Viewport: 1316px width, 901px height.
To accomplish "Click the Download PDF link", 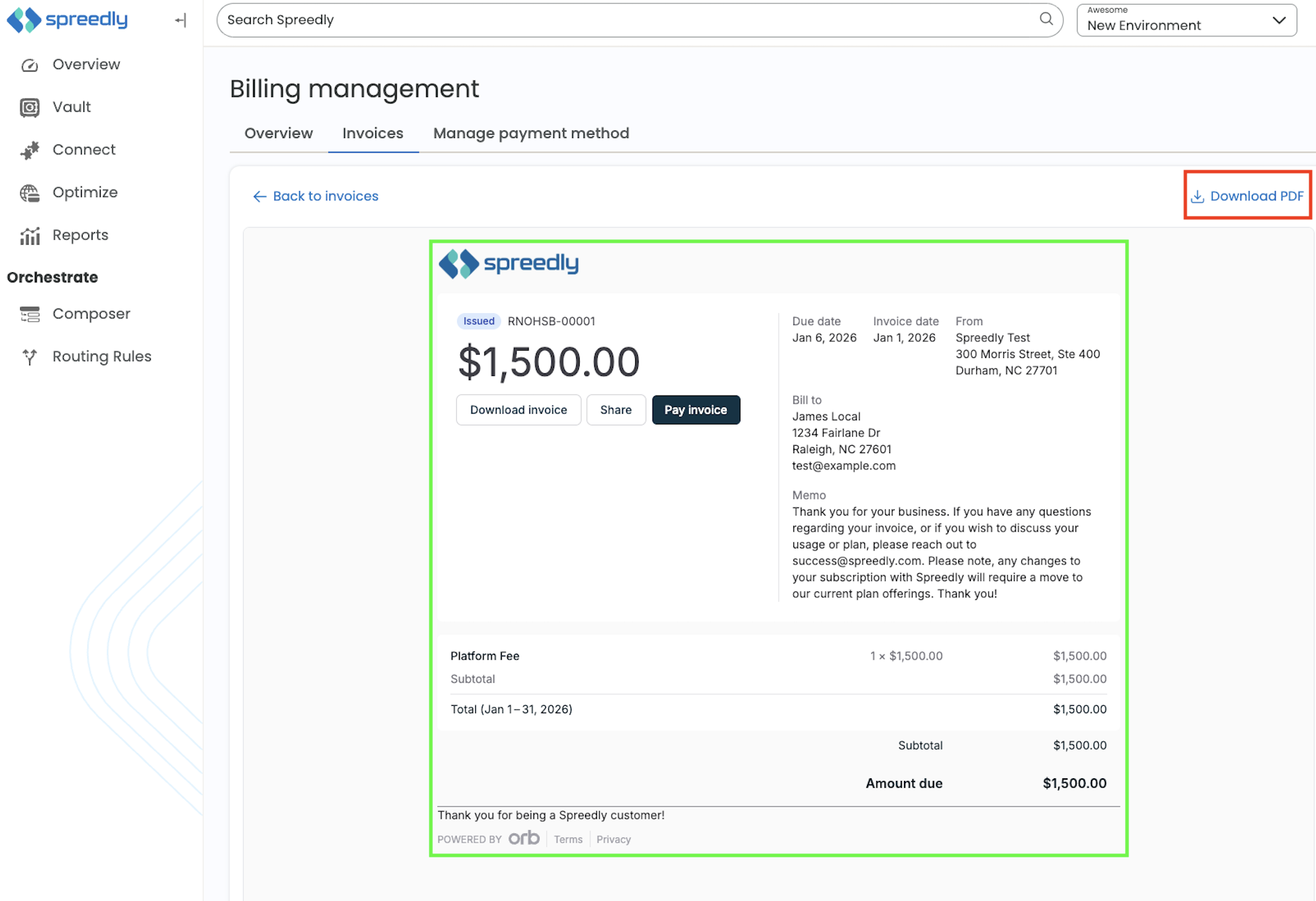I will pos(1247,196).
